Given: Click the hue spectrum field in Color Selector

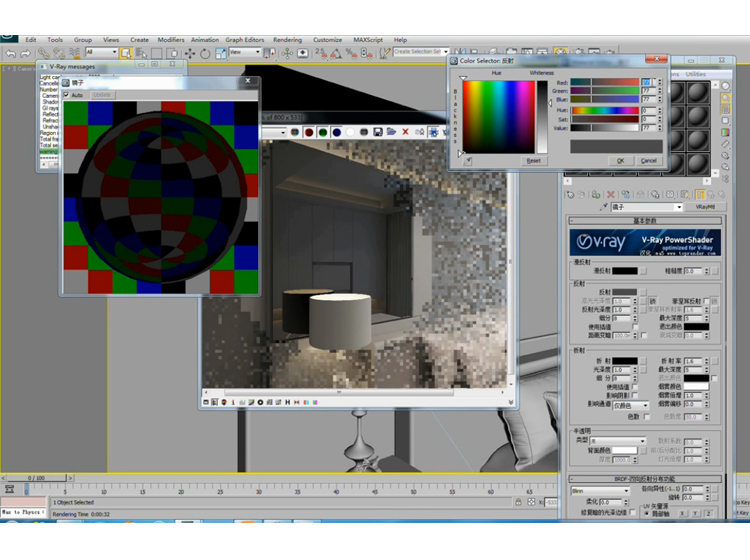Looking at the screenshot, I should (498, 117).
